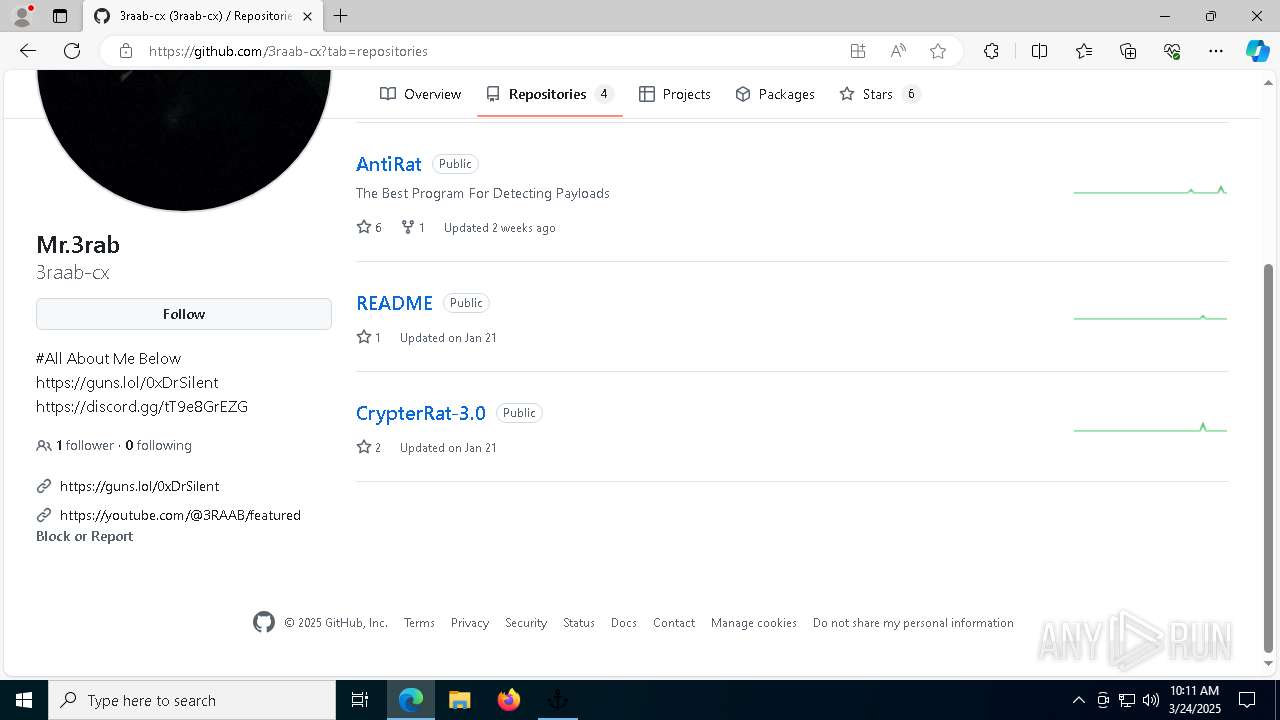Open the README repository
The image size is (1280, 720).
[x=394, y=303]
